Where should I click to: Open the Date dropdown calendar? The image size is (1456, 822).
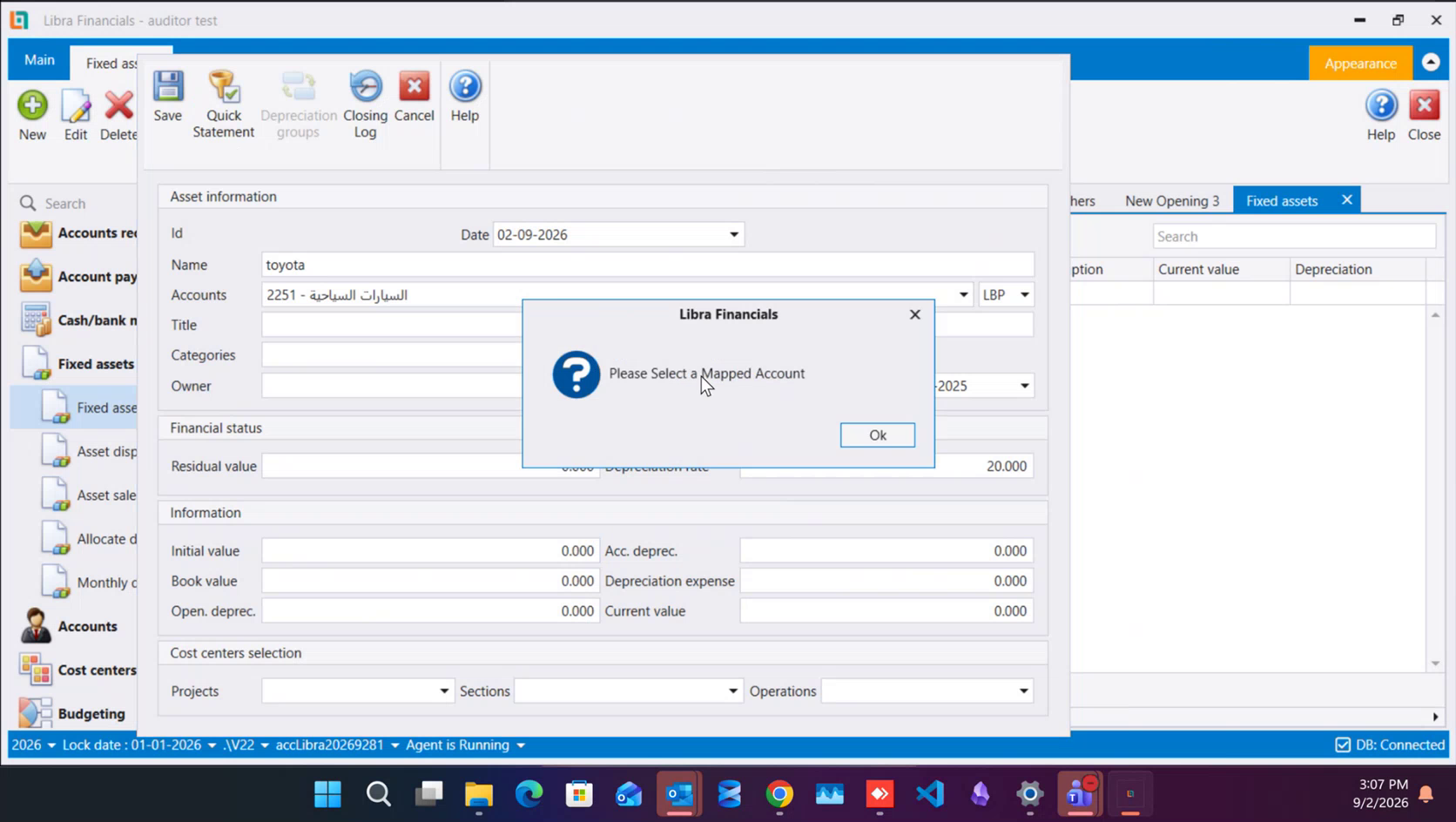(734, 235)
